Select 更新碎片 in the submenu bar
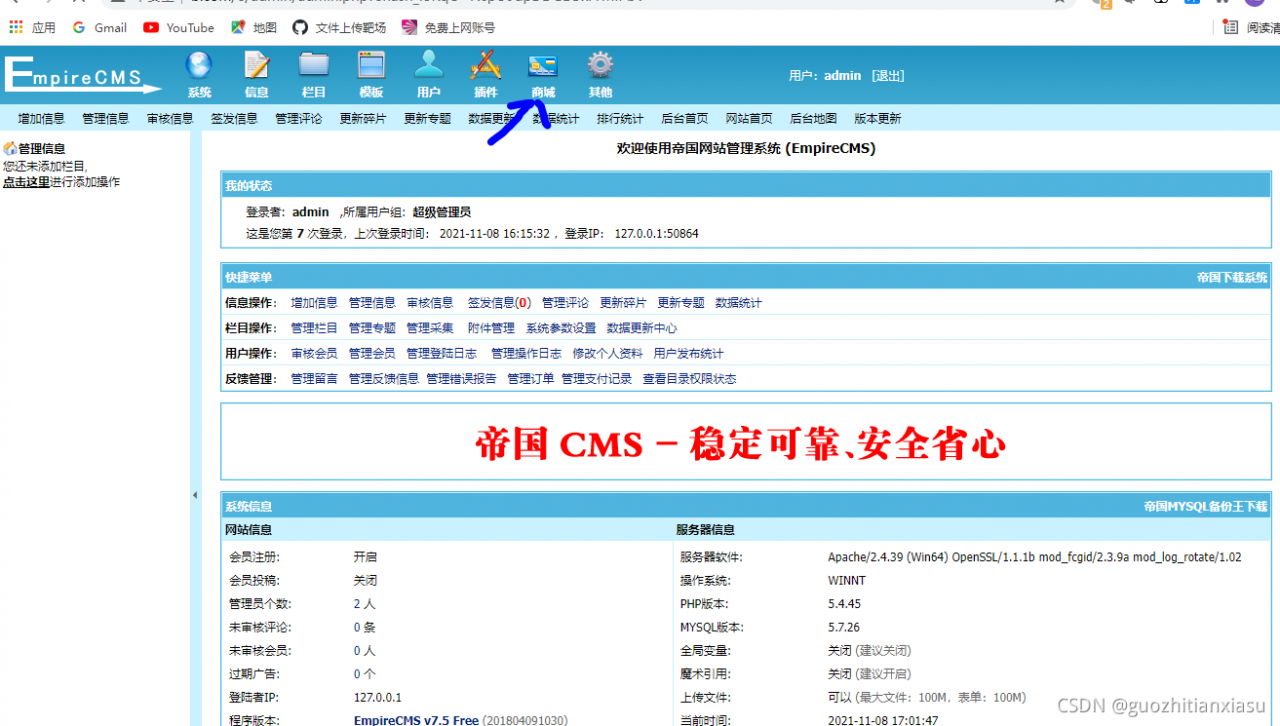The image size is (1280, 726). click(363, 118)
